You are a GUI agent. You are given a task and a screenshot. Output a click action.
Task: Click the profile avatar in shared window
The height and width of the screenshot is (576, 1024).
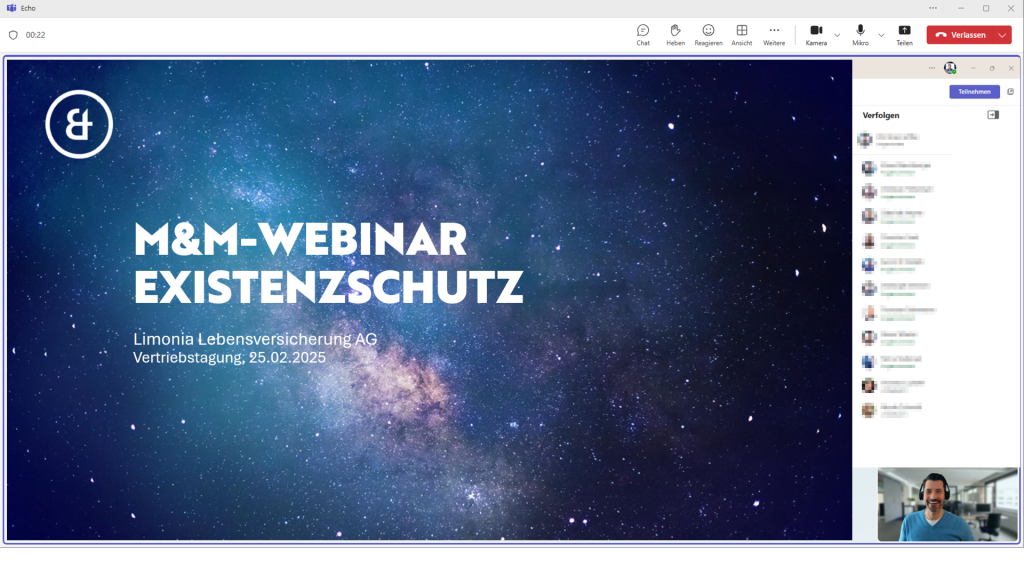point(950,68)
